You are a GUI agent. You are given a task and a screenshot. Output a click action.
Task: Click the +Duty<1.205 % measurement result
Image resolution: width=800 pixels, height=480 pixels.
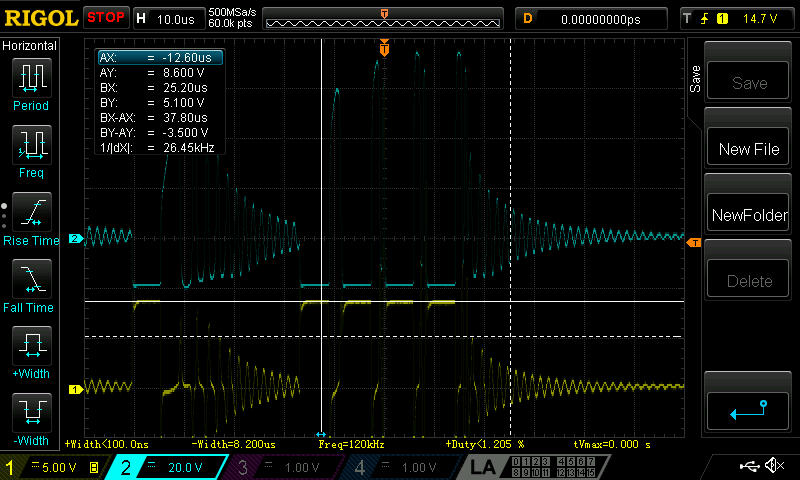pos(485,444)
